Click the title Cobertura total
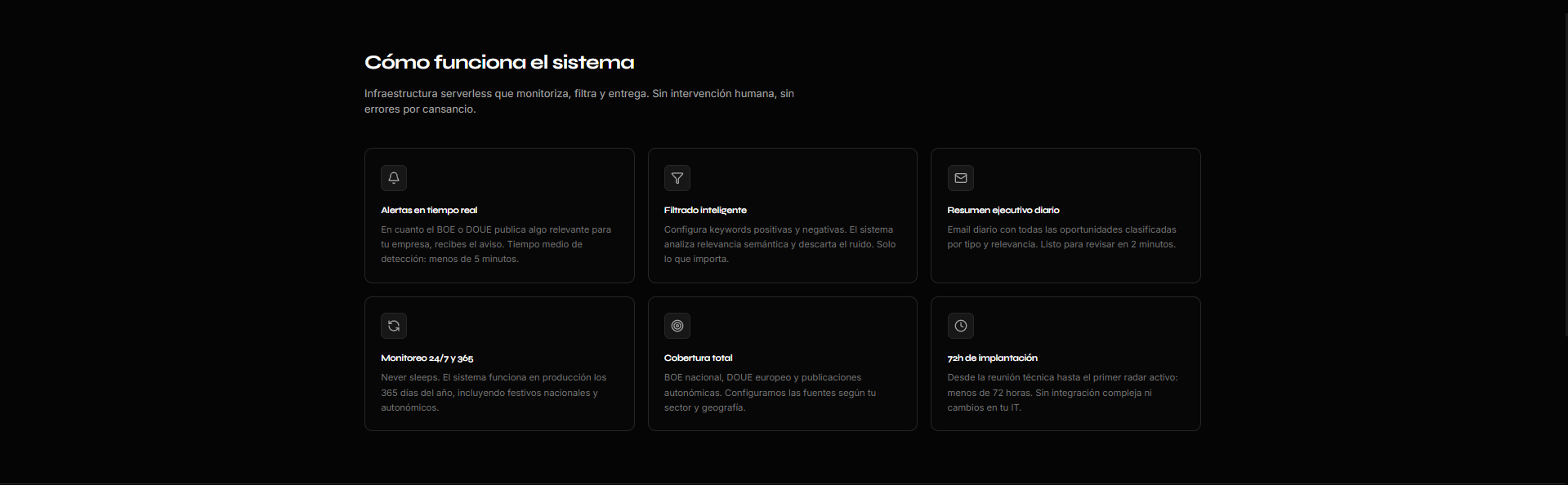The height and width of the screenshot is (485, 1568). (699, 358)
